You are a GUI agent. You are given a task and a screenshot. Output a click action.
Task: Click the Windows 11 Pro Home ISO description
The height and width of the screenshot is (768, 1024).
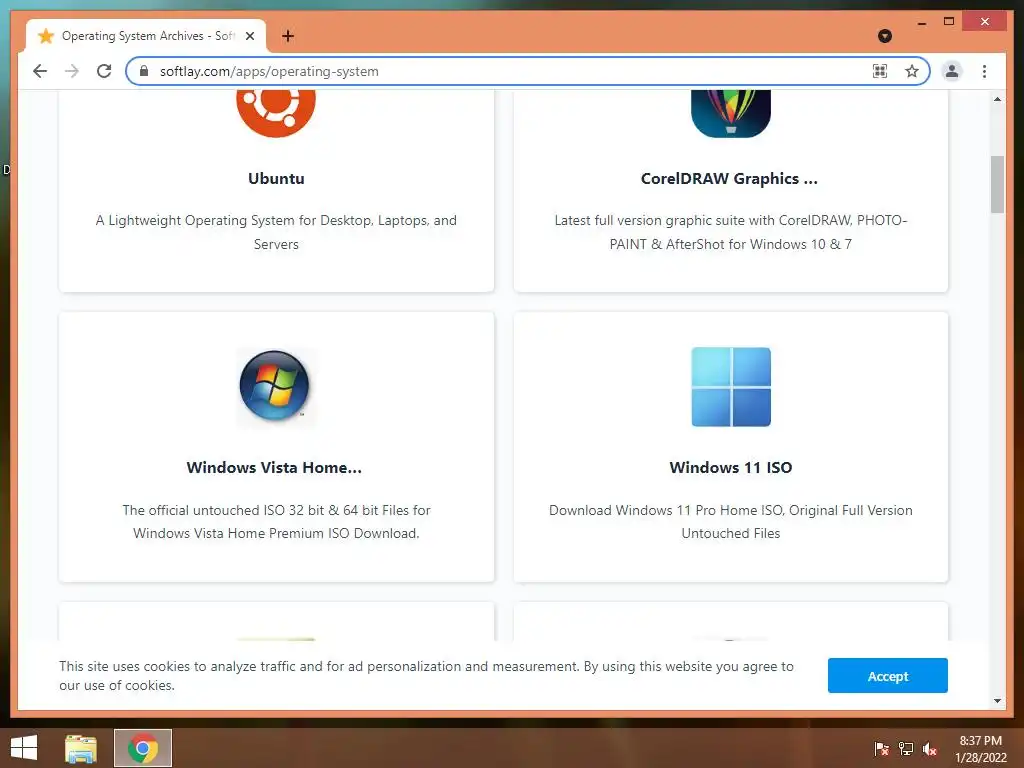[731, 521]
